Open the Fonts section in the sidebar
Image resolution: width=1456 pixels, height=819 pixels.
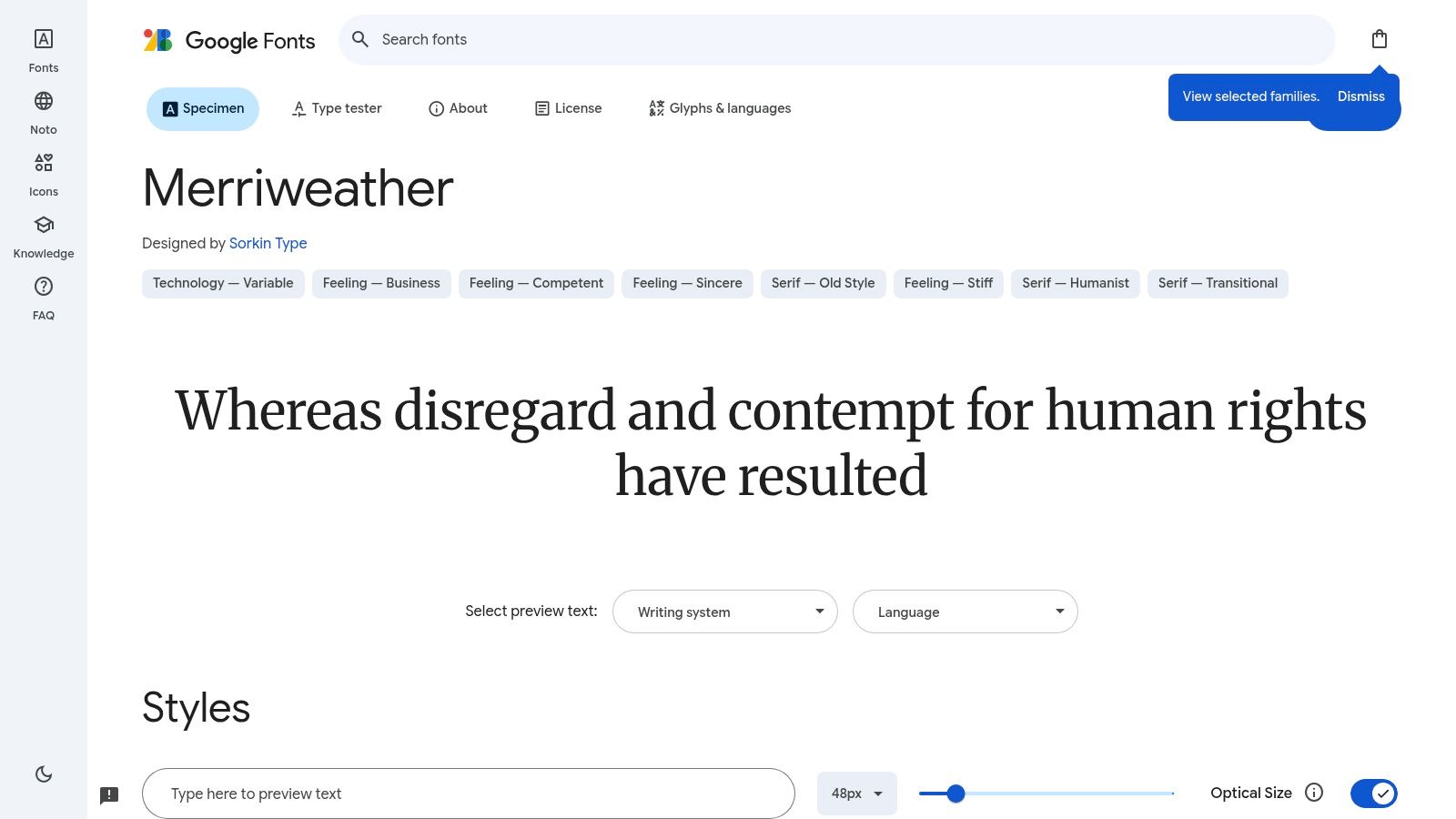[44, 51]
